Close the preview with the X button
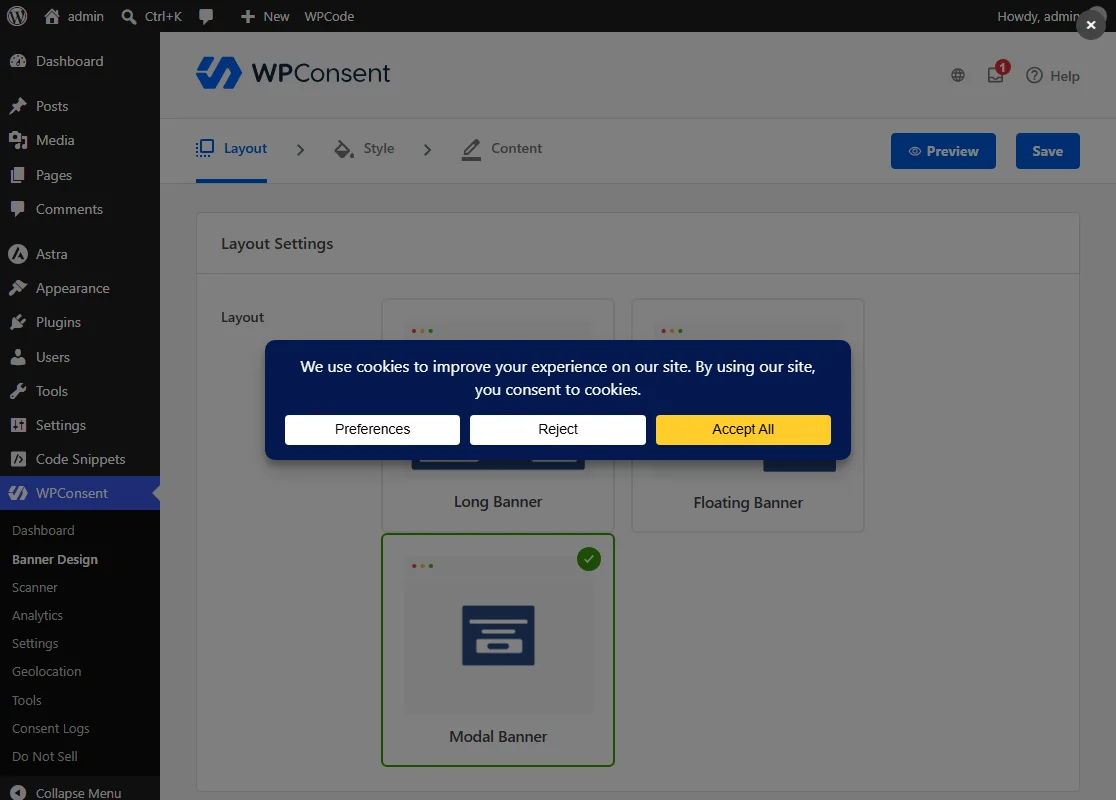The width and height of the screenshot is (1116, 800). click(1090, 25)
